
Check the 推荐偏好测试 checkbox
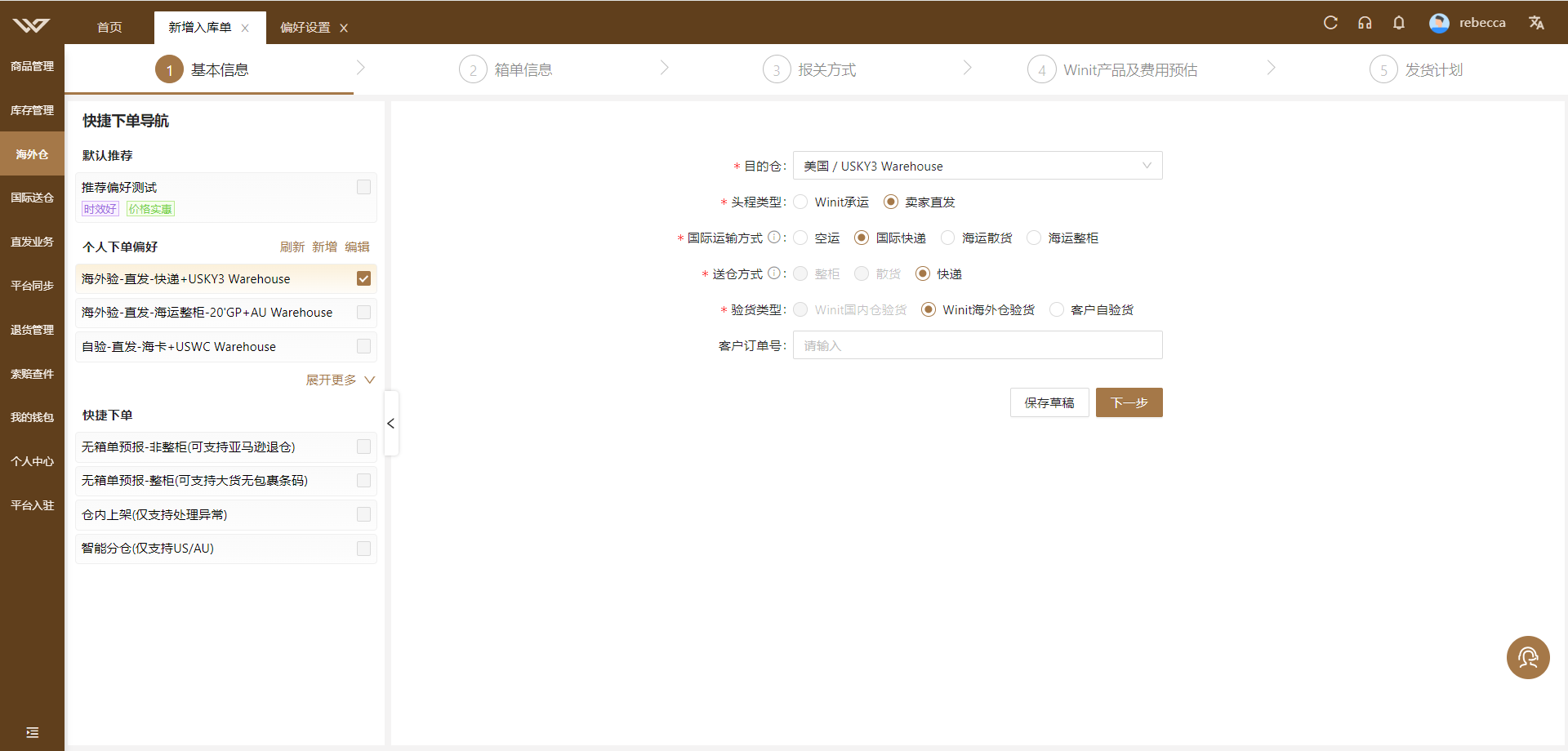point(363,187)
